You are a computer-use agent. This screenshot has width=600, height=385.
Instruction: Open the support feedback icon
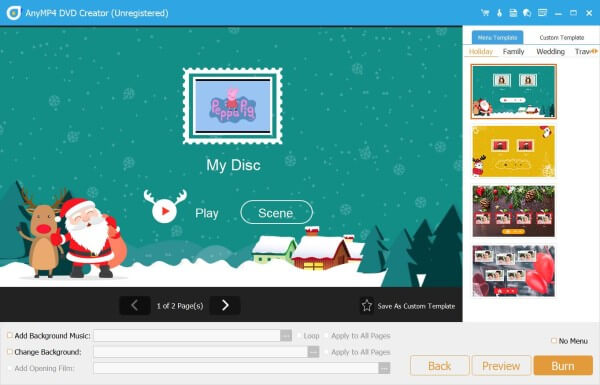click(527, 13)
